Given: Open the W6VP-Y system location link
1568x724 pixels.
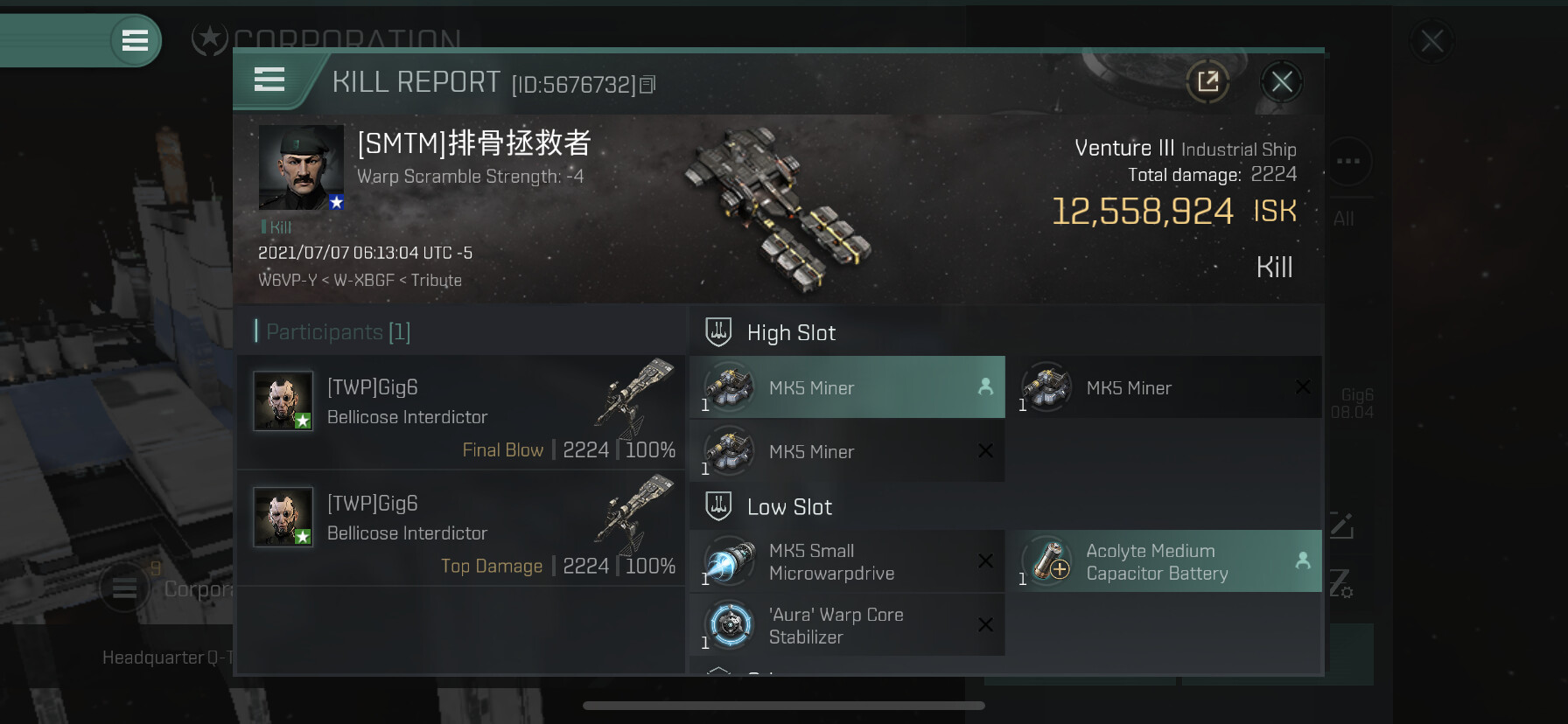Looking at the screenshot, I should (x=287, y=281).
